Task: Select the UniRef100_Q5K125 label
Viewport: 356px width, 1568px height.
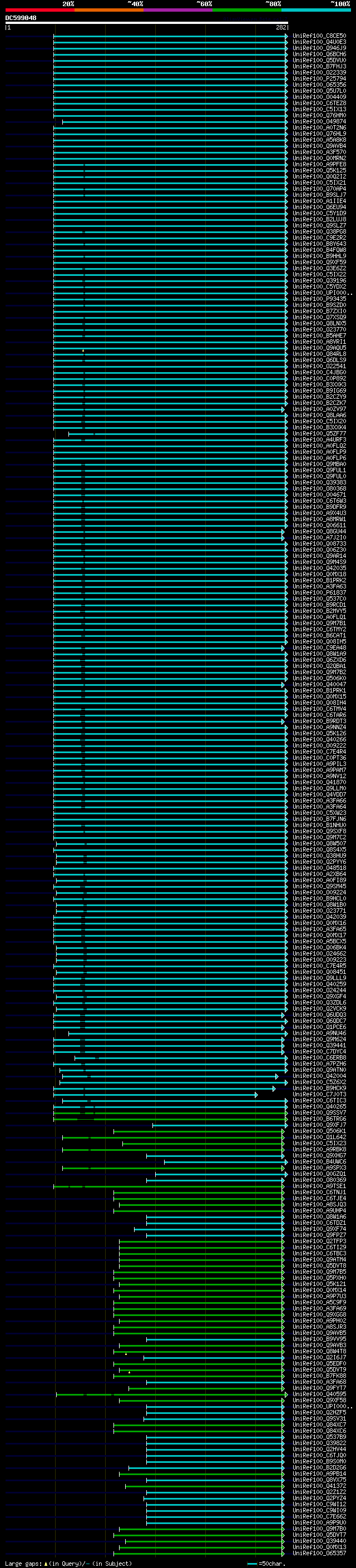Action: tap(319, 170)
